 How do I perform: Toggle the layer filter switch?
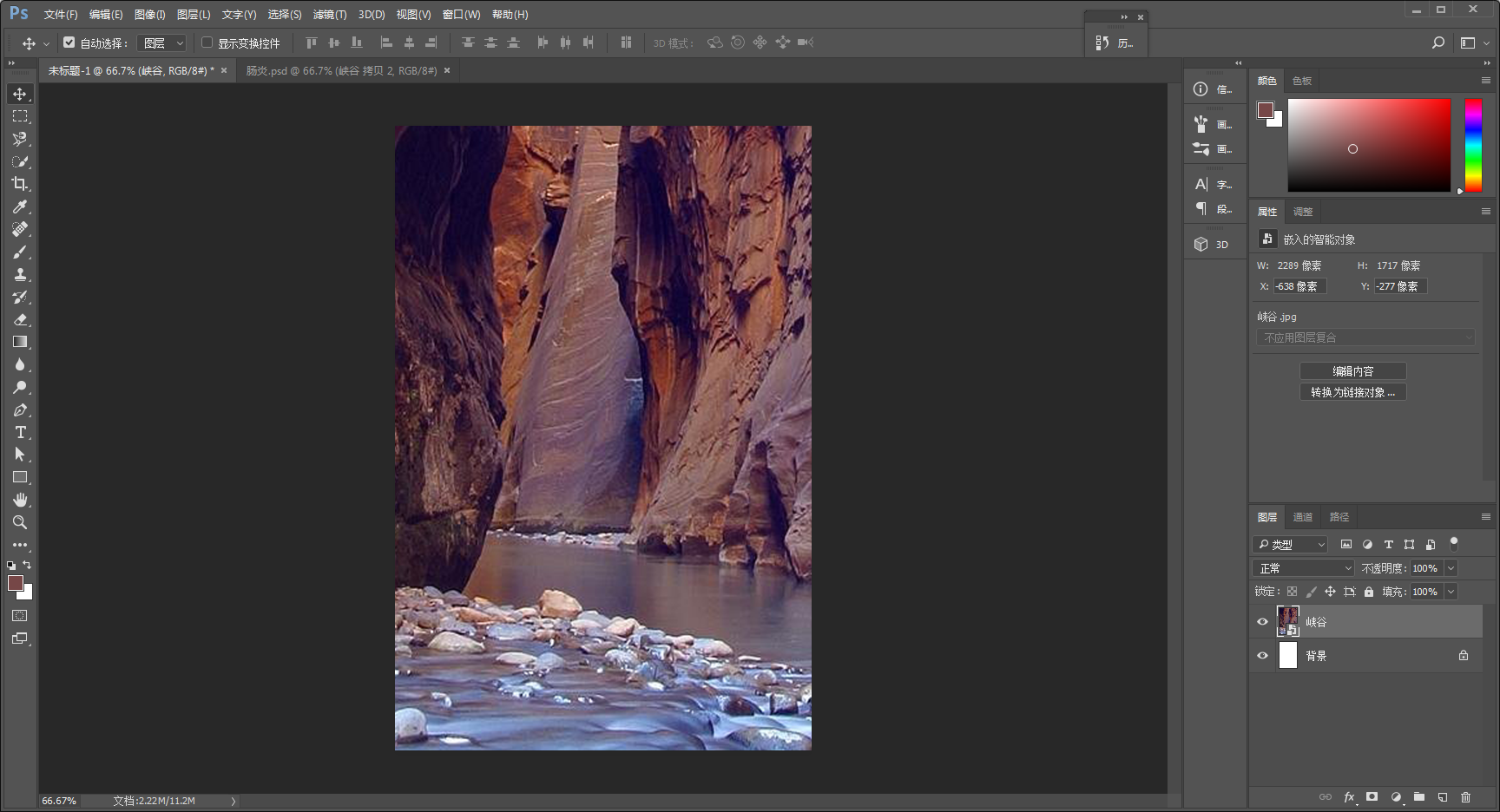[x=1454, y=543]
